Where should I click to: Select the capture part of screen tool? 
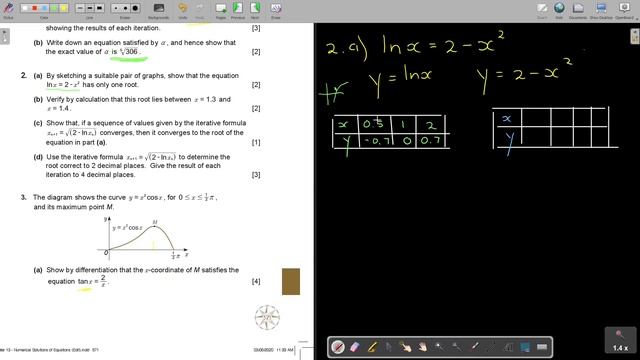525,347
